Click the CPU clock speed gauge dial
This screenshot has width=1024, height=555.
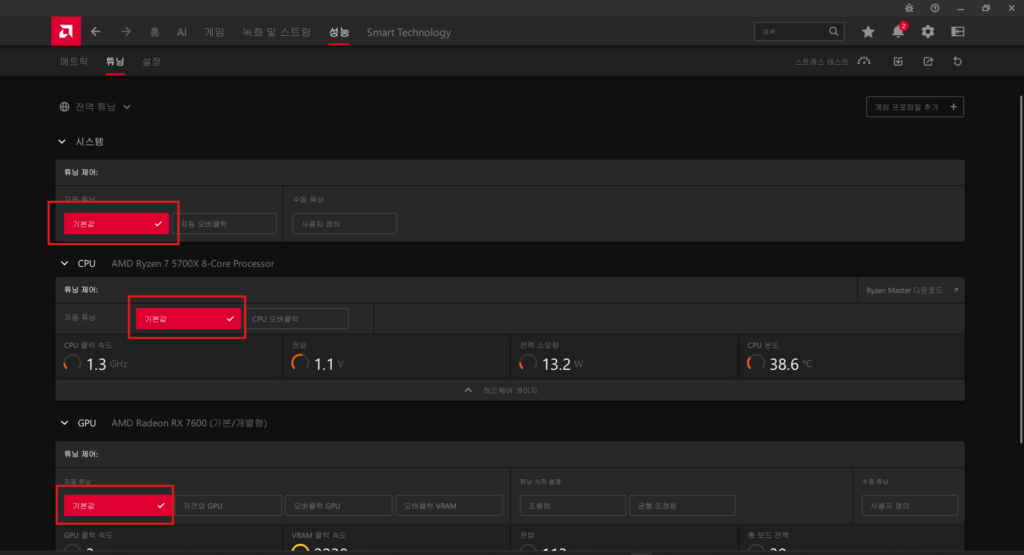click(72, 363)
